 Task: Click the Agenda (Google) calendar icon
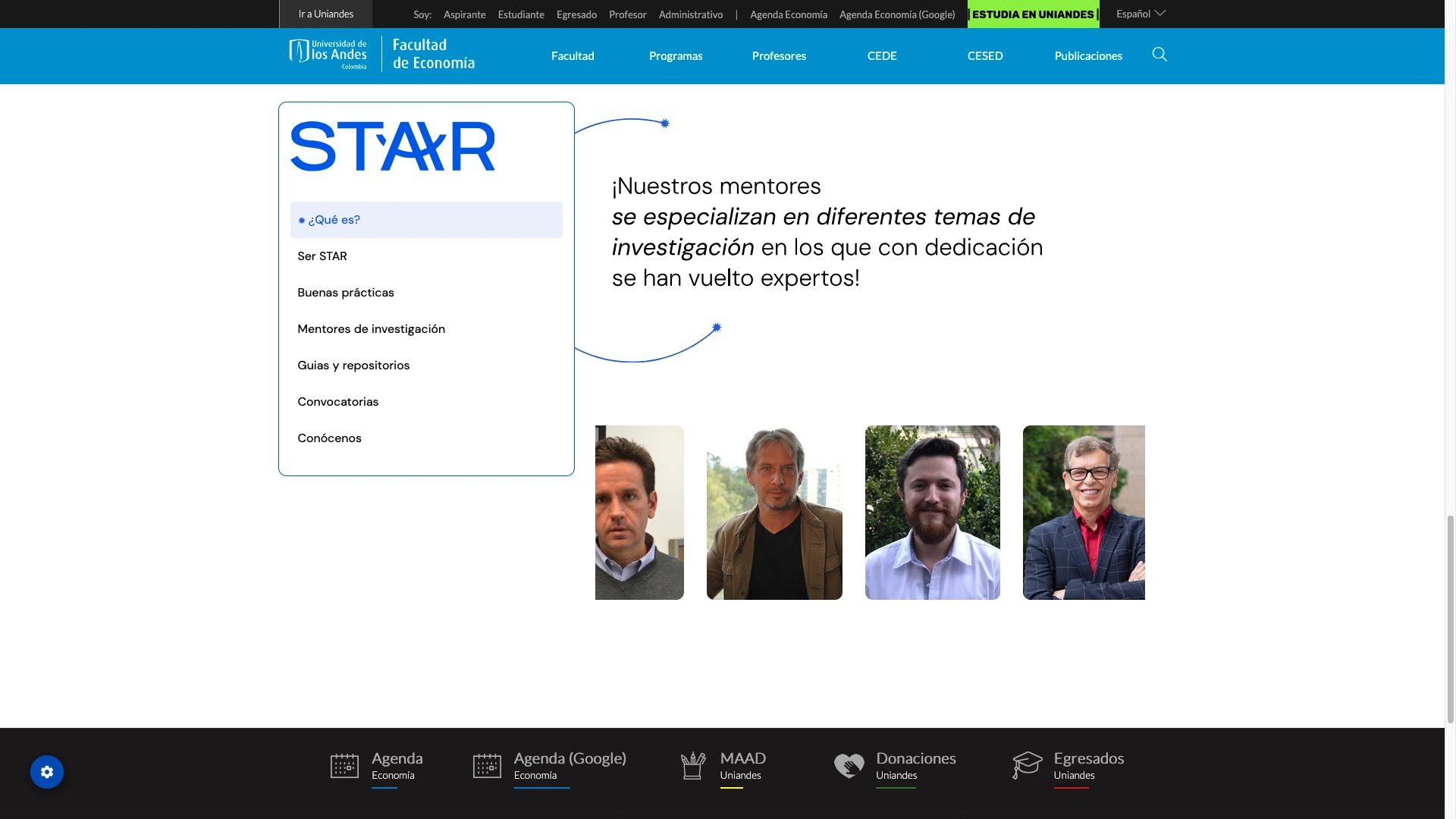pos(487,766)
